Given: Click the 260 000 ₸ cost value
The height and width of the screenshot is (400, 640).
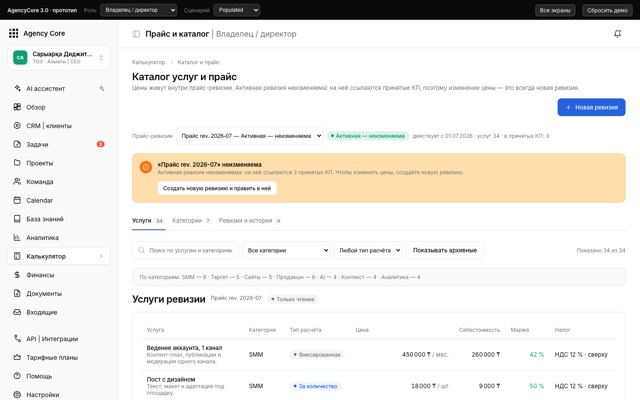Looking at the screenshot, I should point(486,355).
